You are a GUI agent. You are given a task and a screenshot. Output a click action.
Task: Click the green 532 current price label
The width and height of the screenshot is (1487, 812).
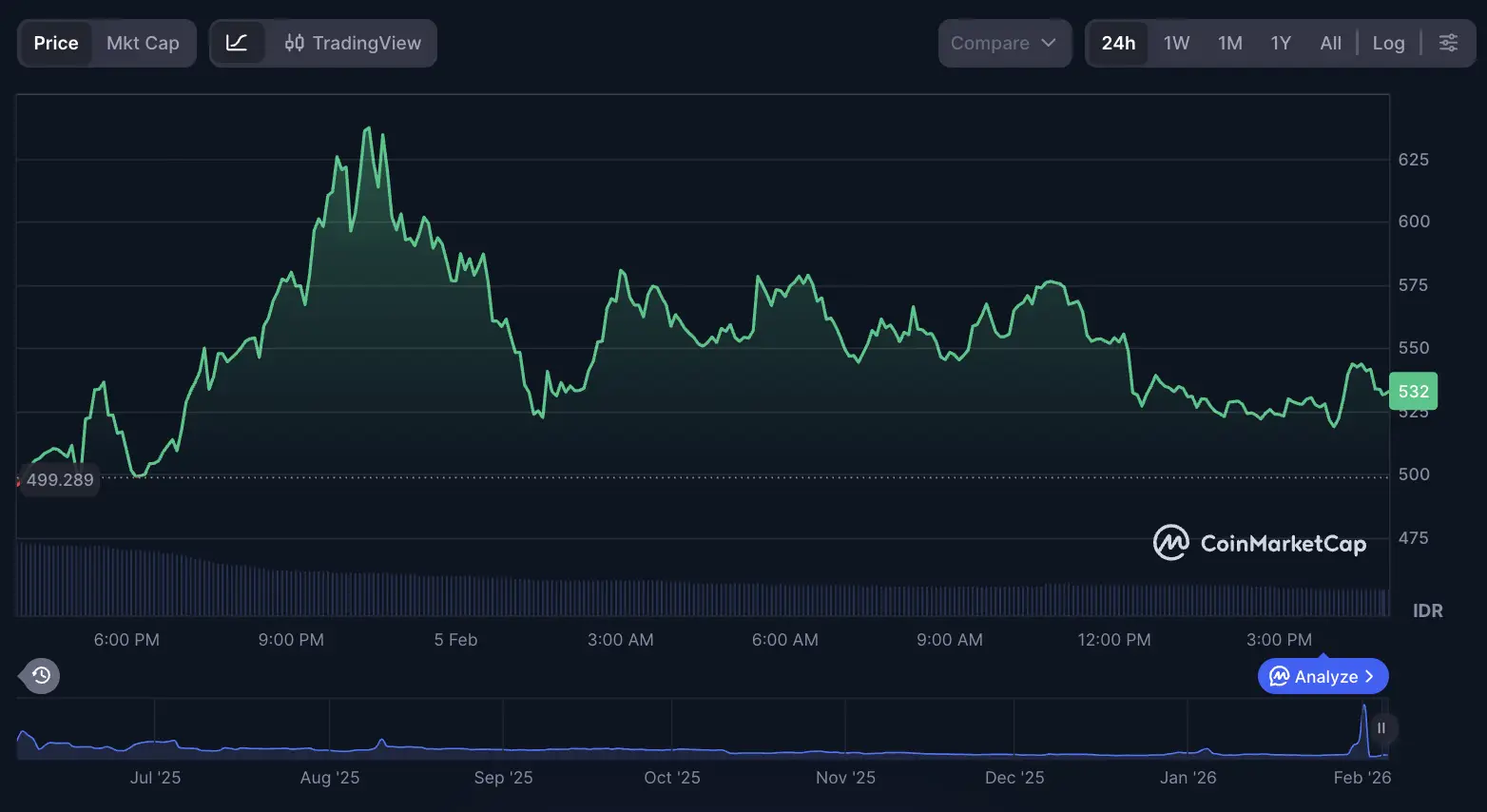[x=1414, y=391]
